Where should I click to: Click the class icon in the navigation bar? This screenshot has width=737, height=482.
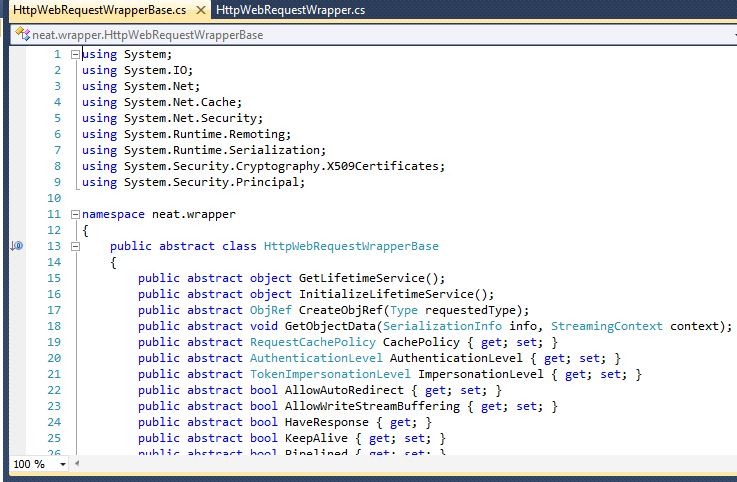pyautogui.click(x=23, y=35)
